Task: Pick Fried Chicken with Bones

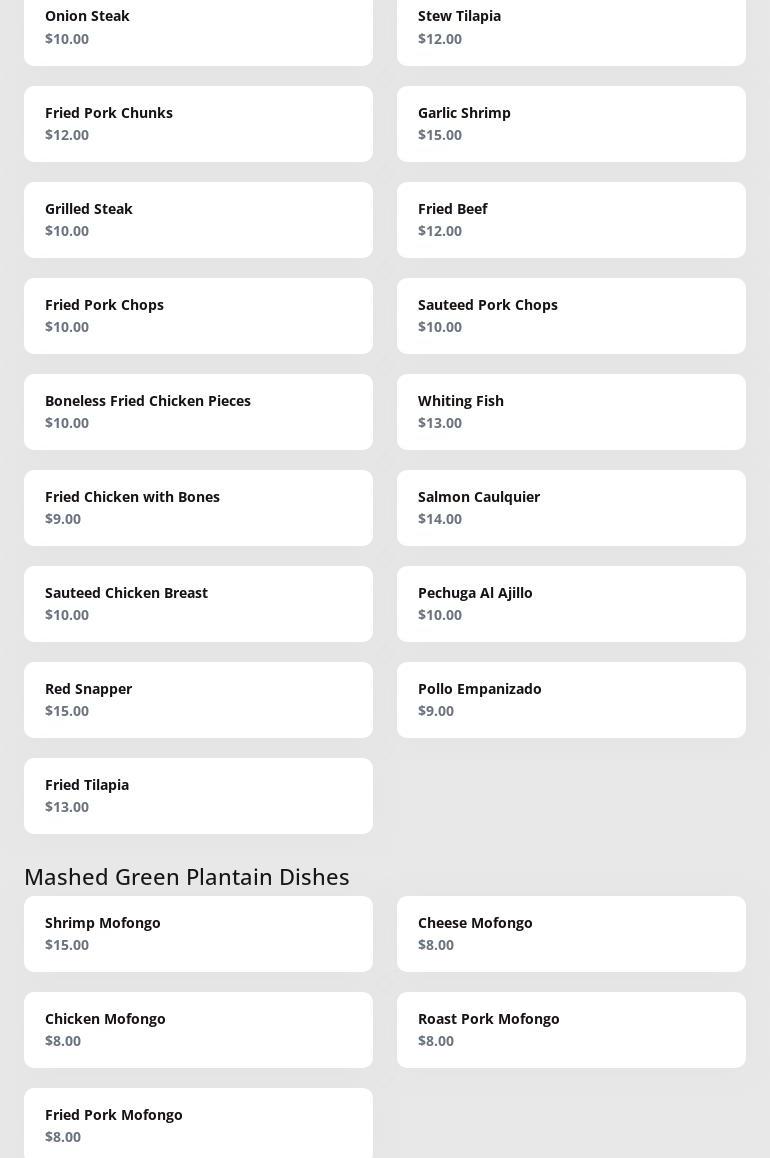Action: click(x=198, y=508)
